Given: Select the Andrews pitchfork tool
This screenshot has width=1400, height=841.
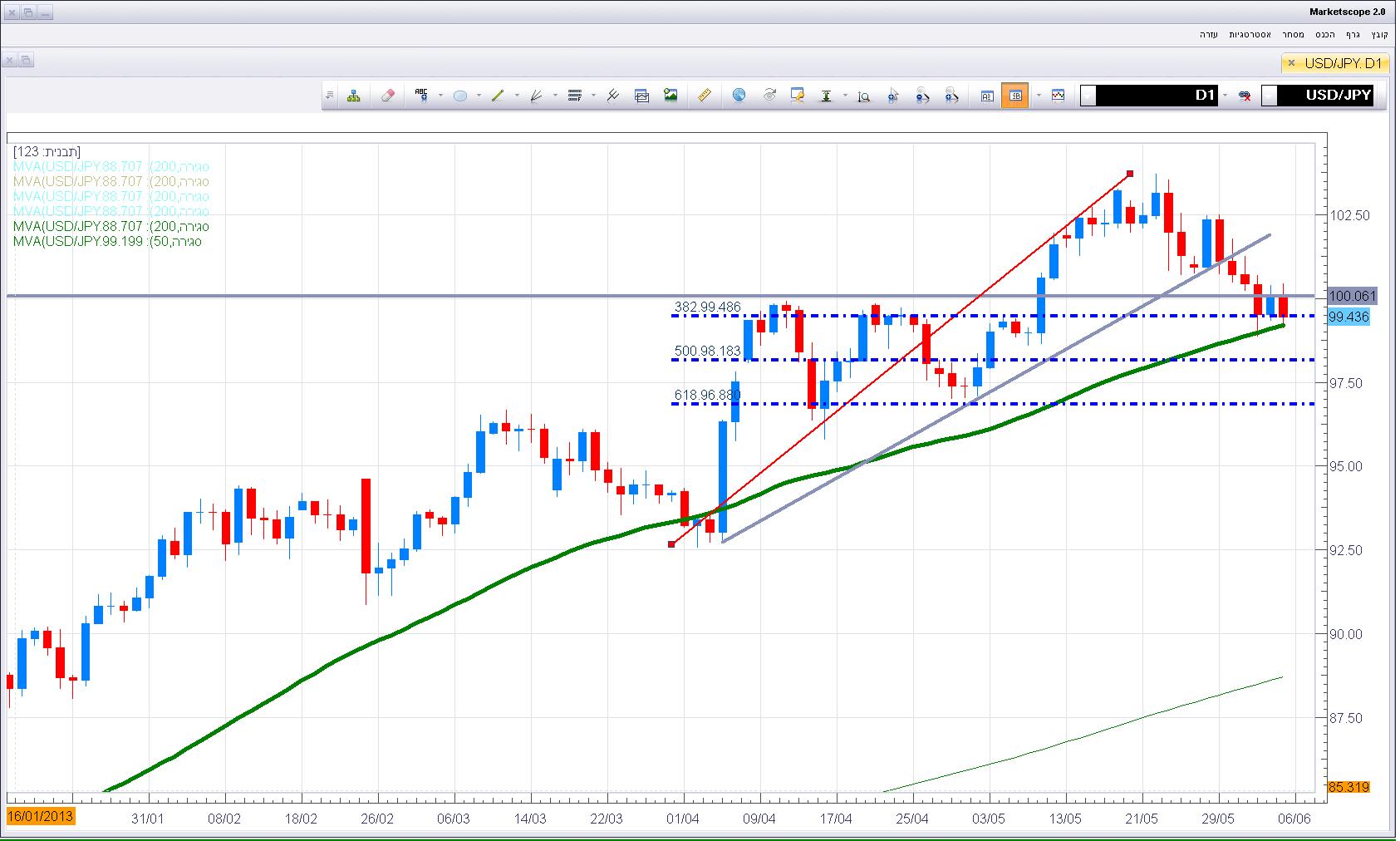Looking at the screenshot, I should [x=612, y=96].
